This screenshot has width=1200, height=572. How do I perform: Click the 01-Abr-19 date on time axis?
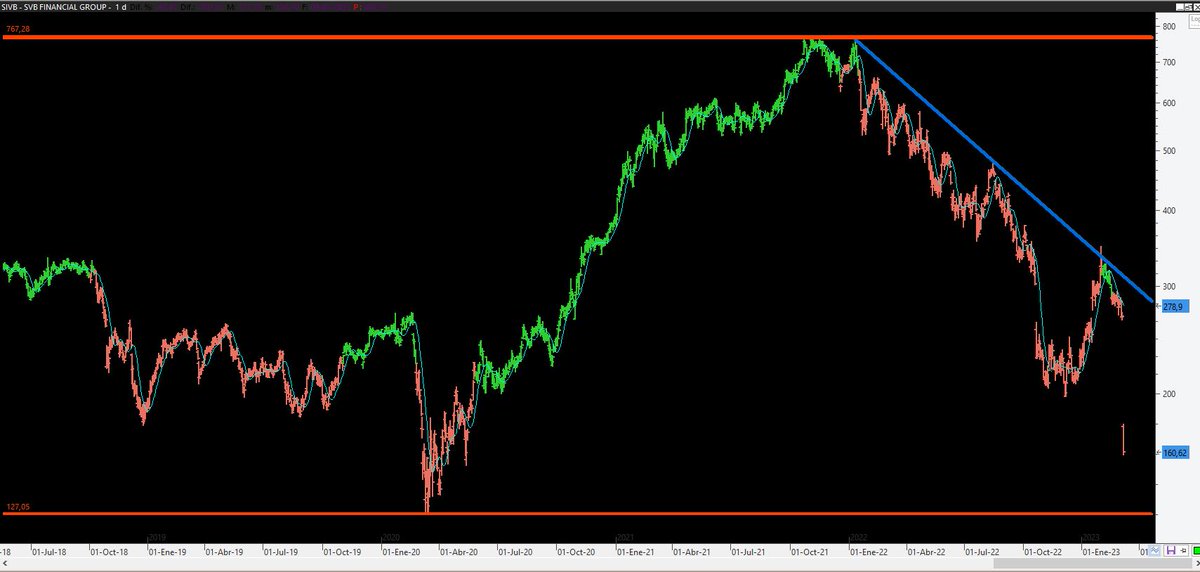pyautogui.click(x=226, y=550)
